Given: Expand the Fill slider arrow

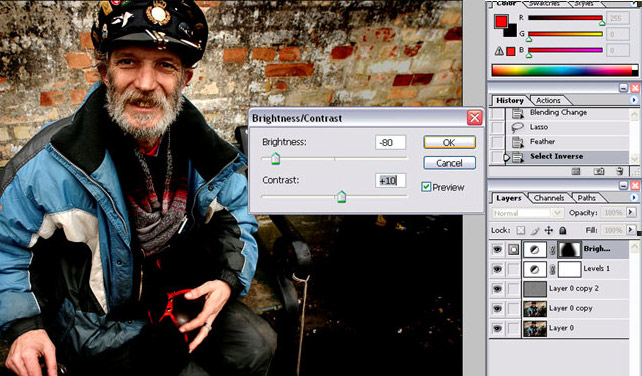Looking at the screenshot, I should (x=631, y=230).
